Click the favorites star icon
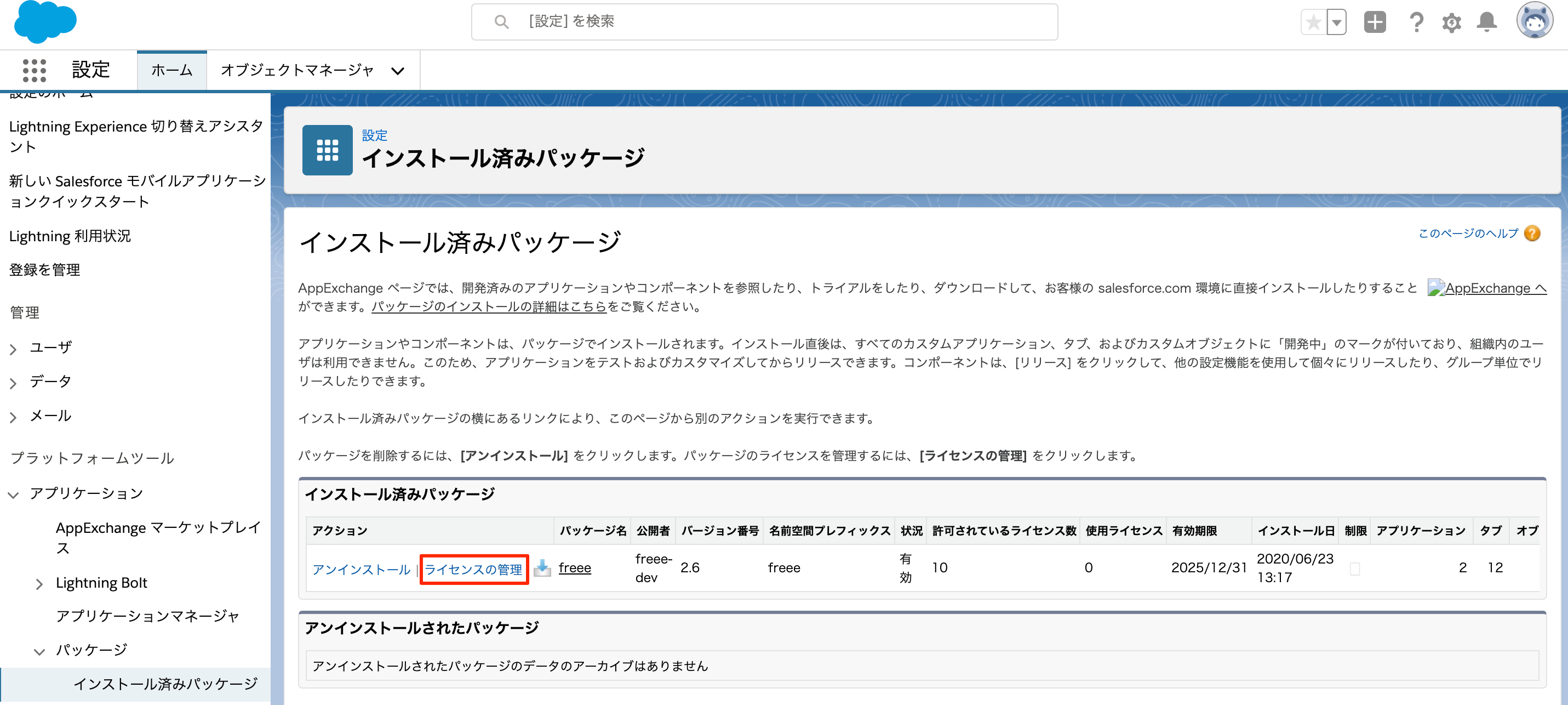 (x=1314, y=22)
